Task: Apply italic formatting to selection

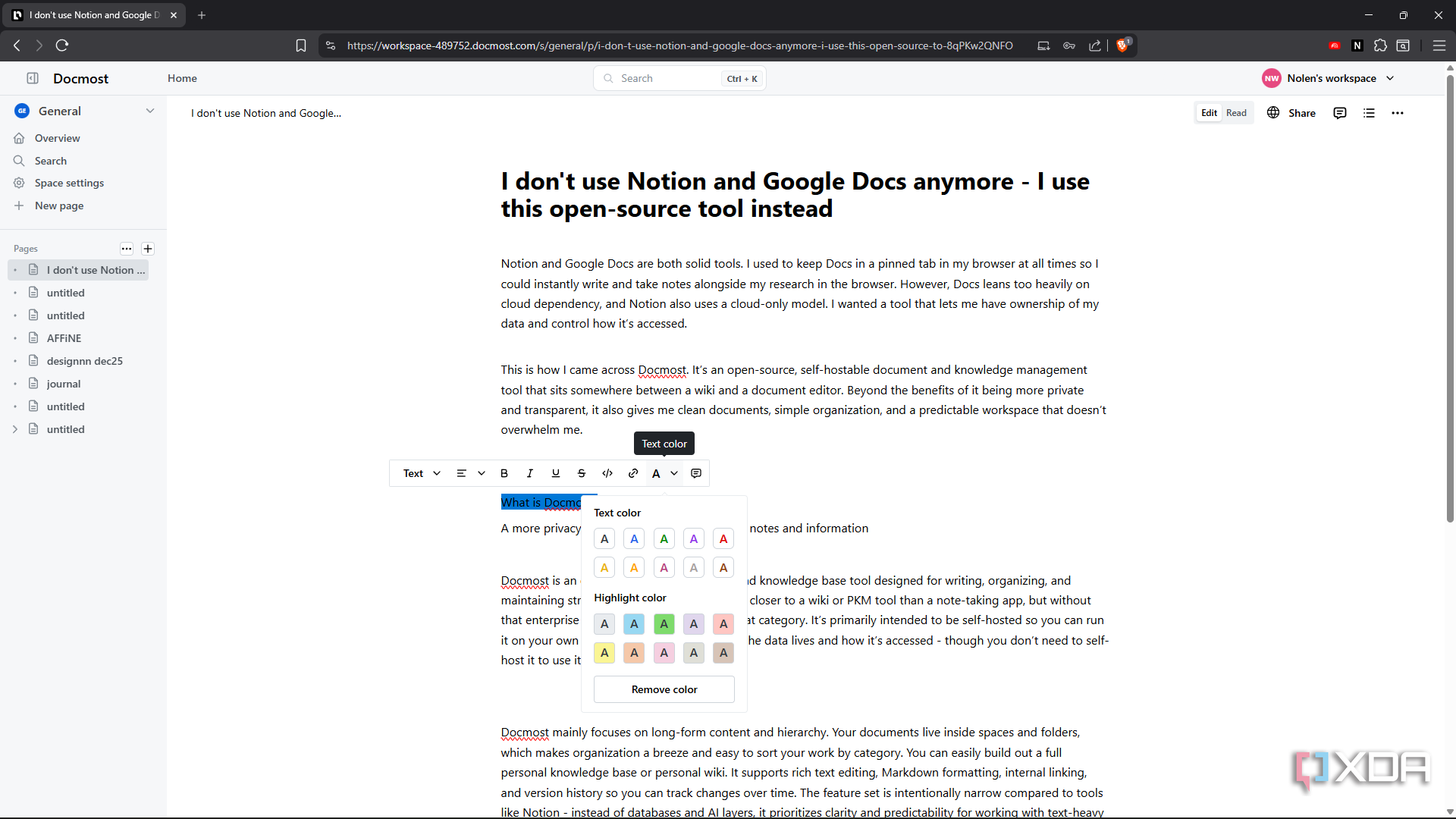Action: click(530, 473)
